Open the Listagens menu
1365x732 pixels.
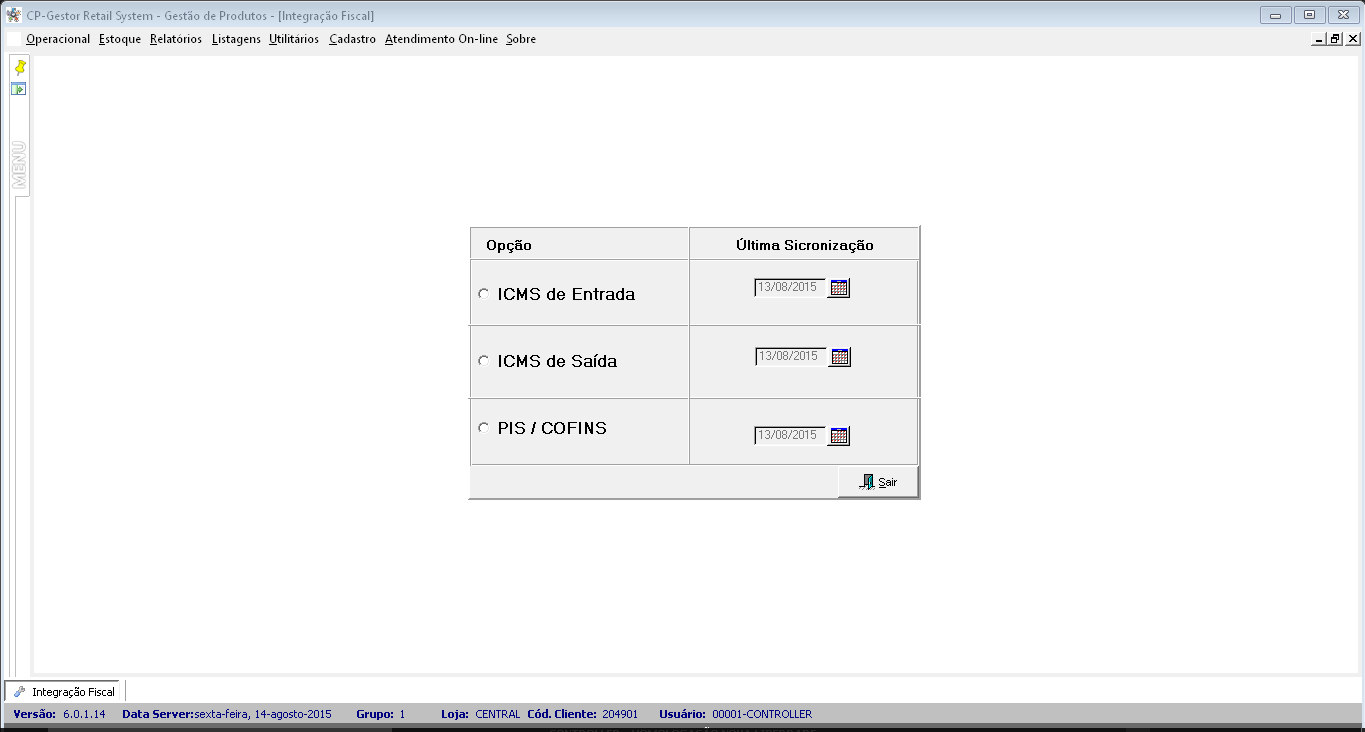tap(236, 39)
